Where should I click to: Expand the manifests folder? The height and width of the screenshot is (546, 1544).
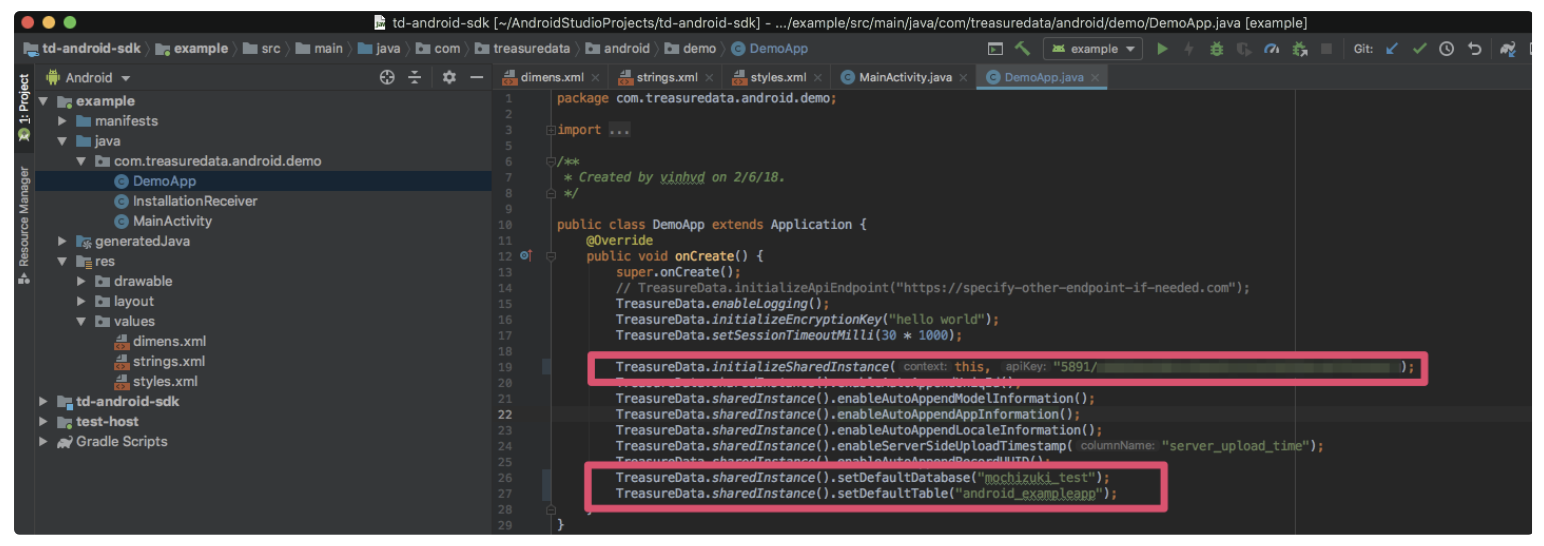[x=63, y=121]
